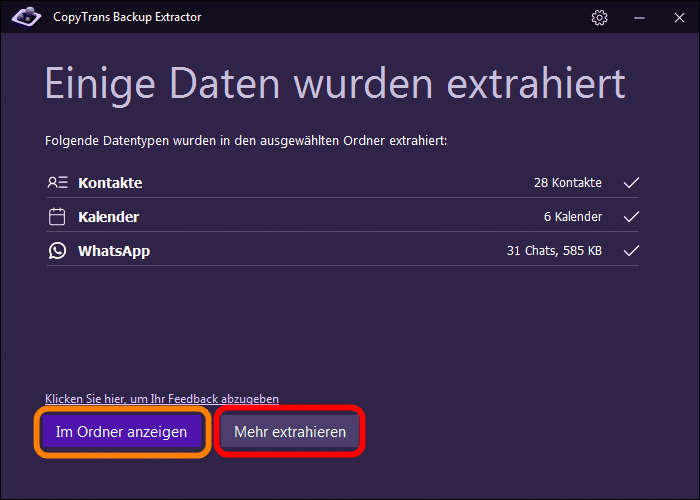Click the heading 'Einige Daten wurden extrahiert'
This screenshot has width=700, height=500.
pos(335,84)
